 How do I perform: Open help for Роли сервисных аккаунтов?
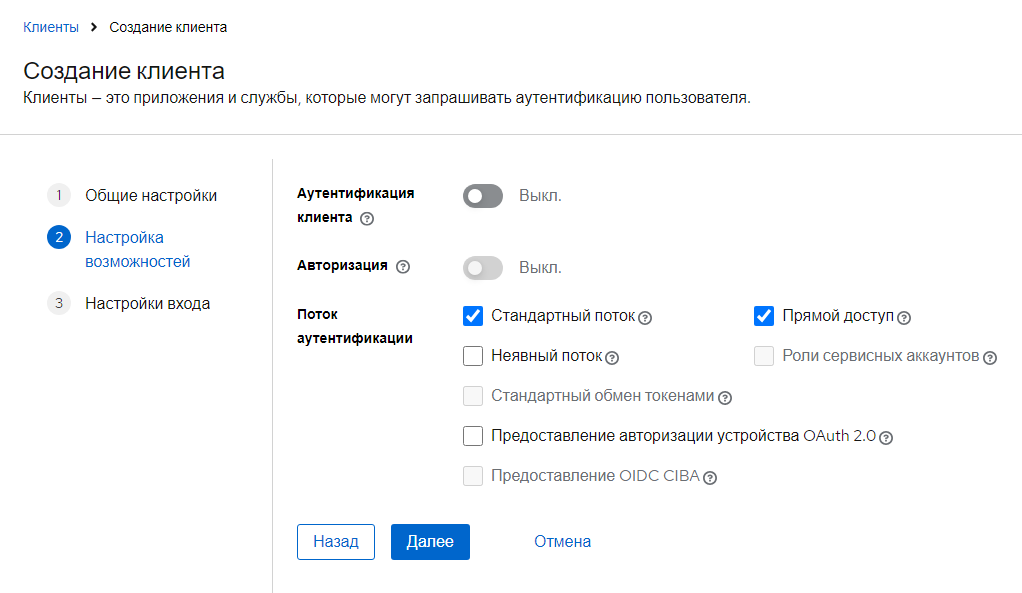point(991,357)
